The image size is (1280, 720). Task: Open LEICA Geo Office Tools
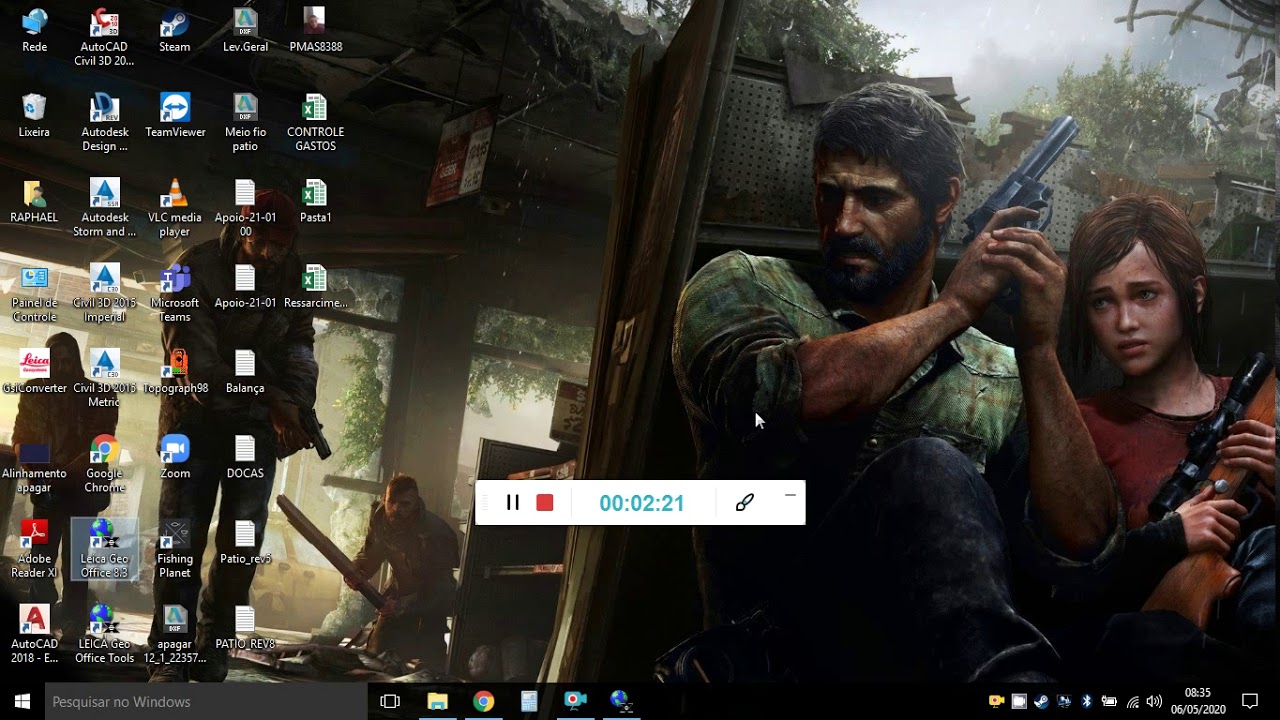[104, 635]
